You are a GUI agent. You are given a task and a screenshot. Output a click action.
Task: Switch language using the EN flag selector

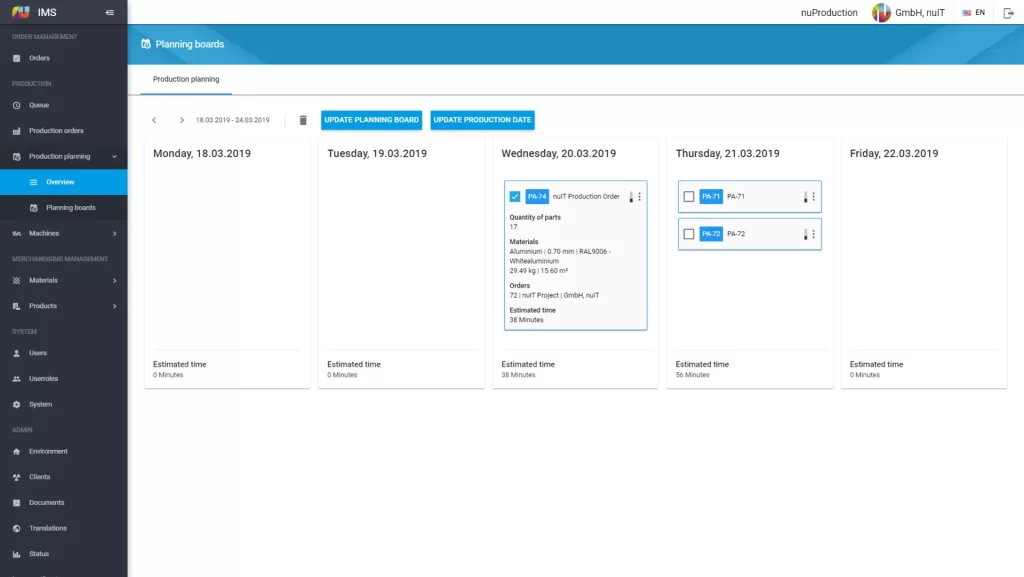pos(973,13)
